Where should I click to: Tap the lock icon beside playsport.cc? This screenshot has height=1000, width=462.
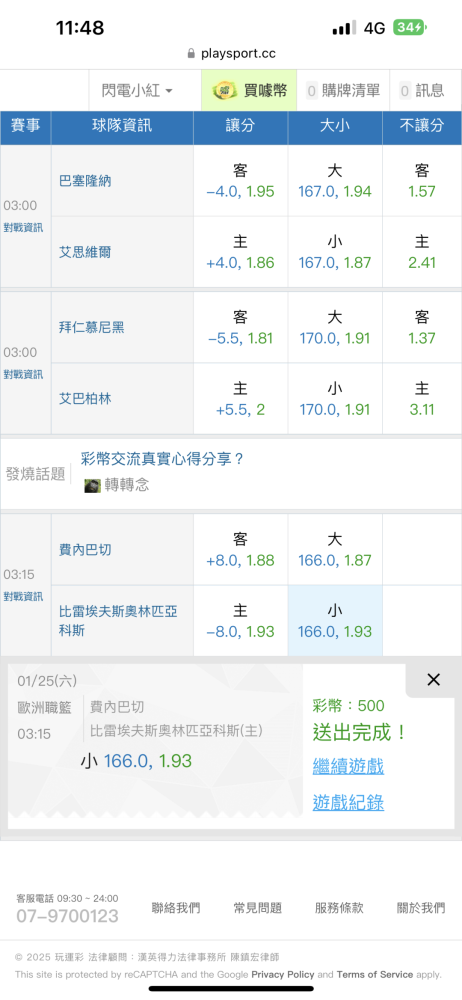click(x=191, y=54)
